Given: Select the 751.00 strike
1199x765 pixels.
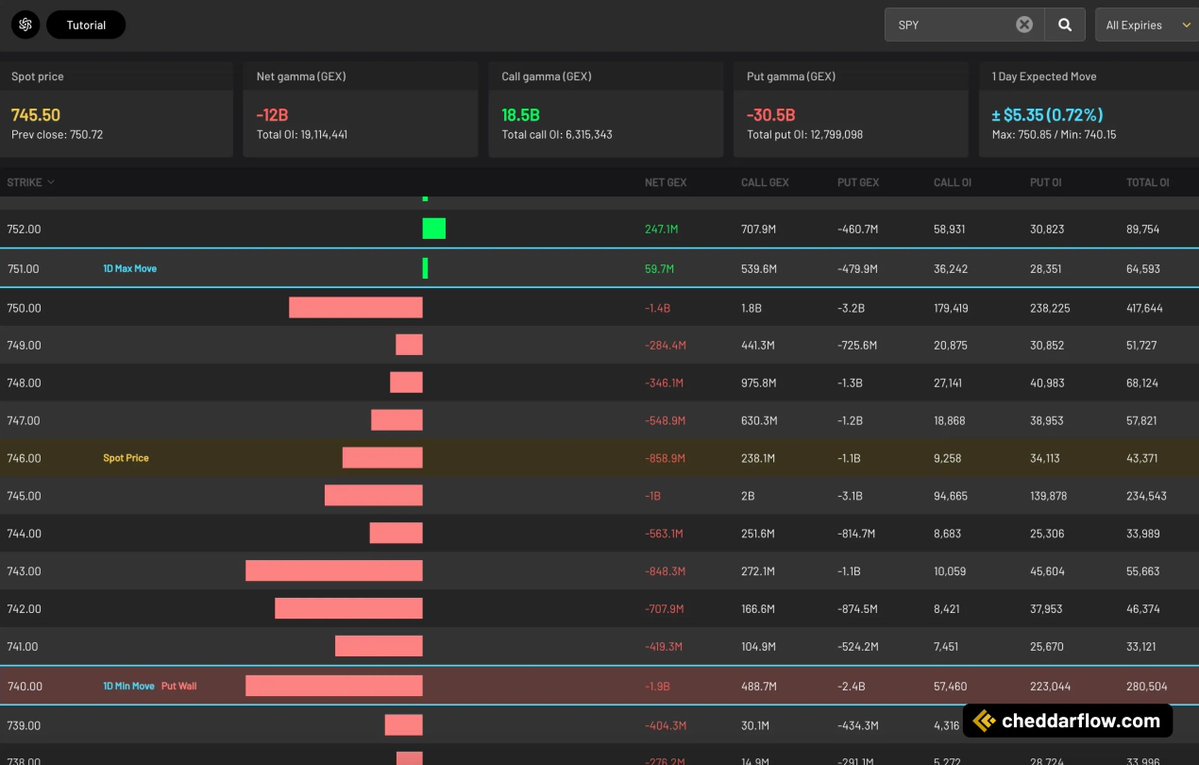Looking at the screenshot, I should 24,269.
